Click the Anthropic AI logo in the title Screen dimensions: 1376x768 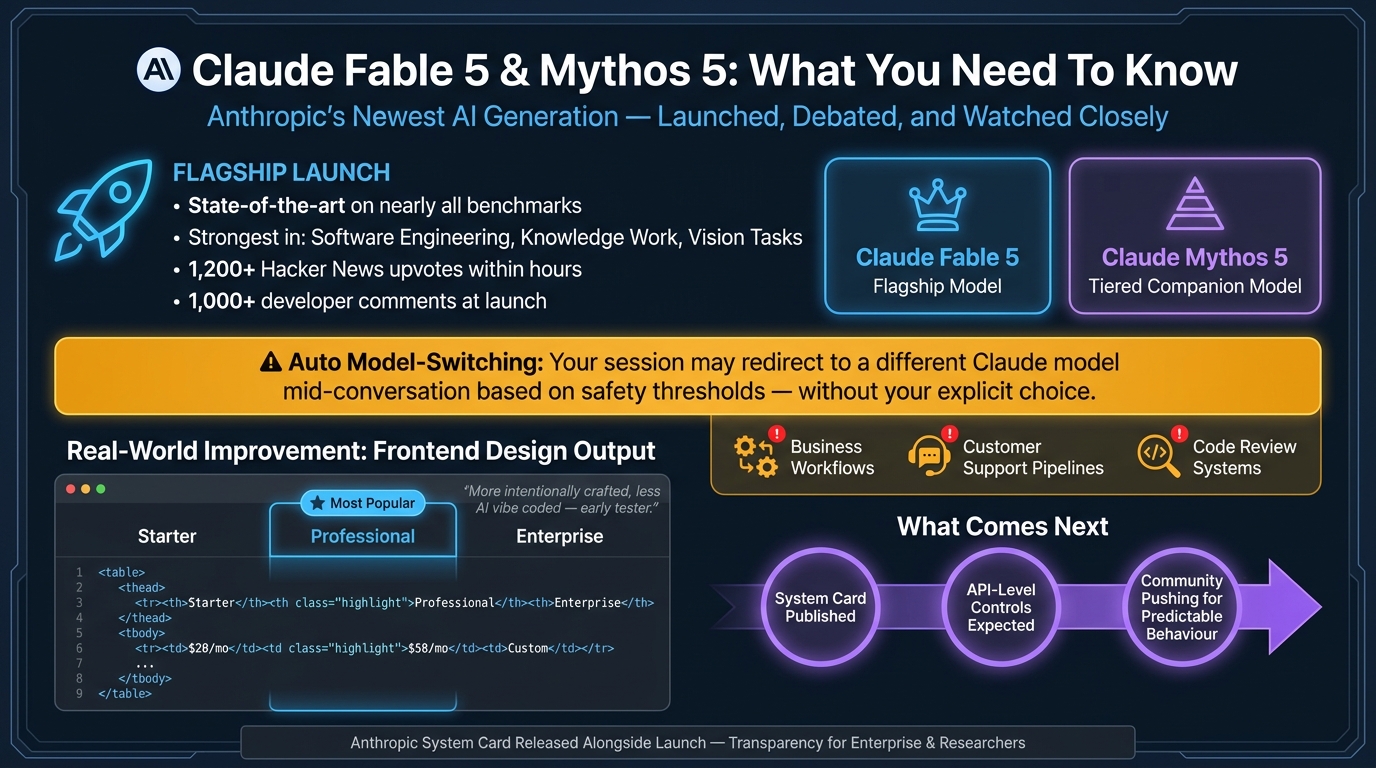pyautogui.click(x=158, y=70)
